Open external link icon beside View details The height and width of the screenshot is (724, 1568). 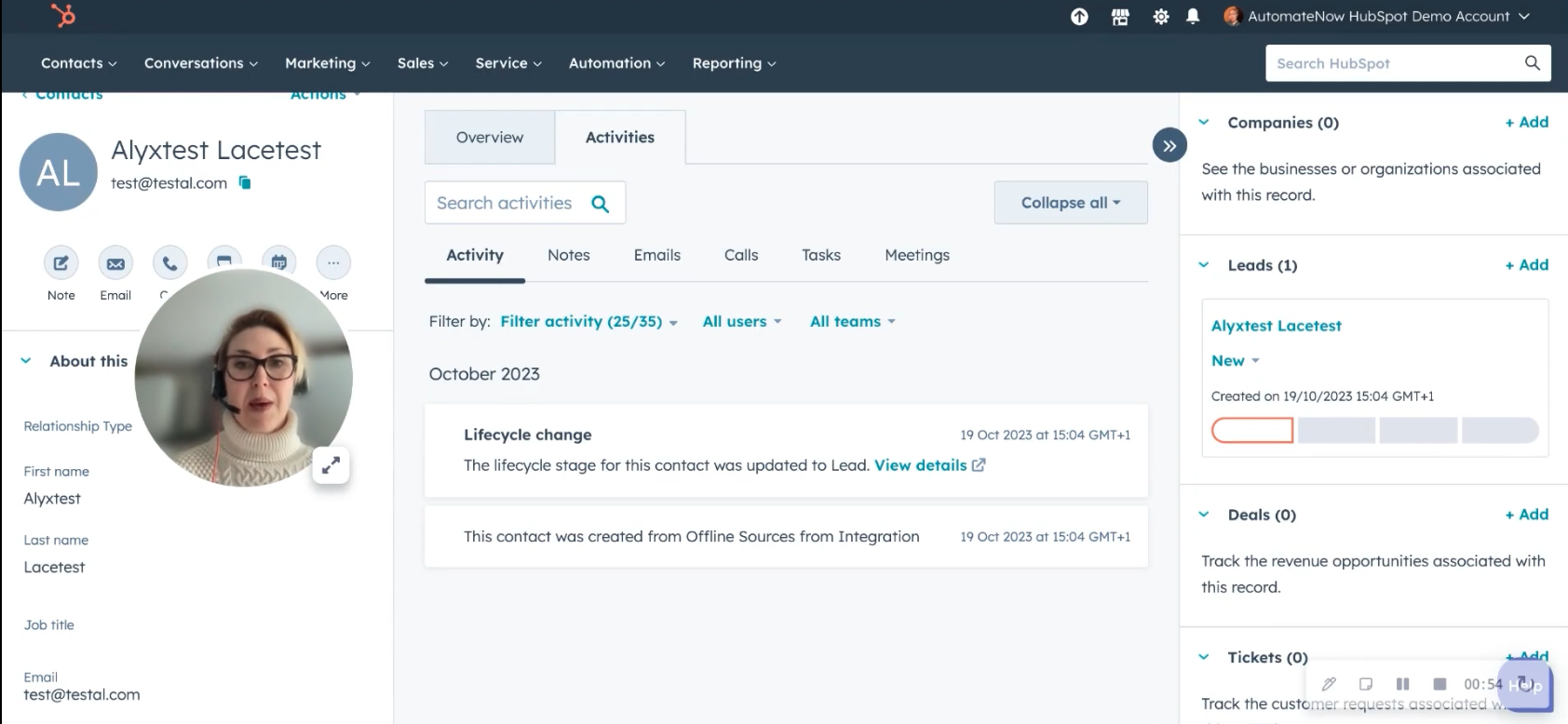pyautogui.click(x=979, y=465)
